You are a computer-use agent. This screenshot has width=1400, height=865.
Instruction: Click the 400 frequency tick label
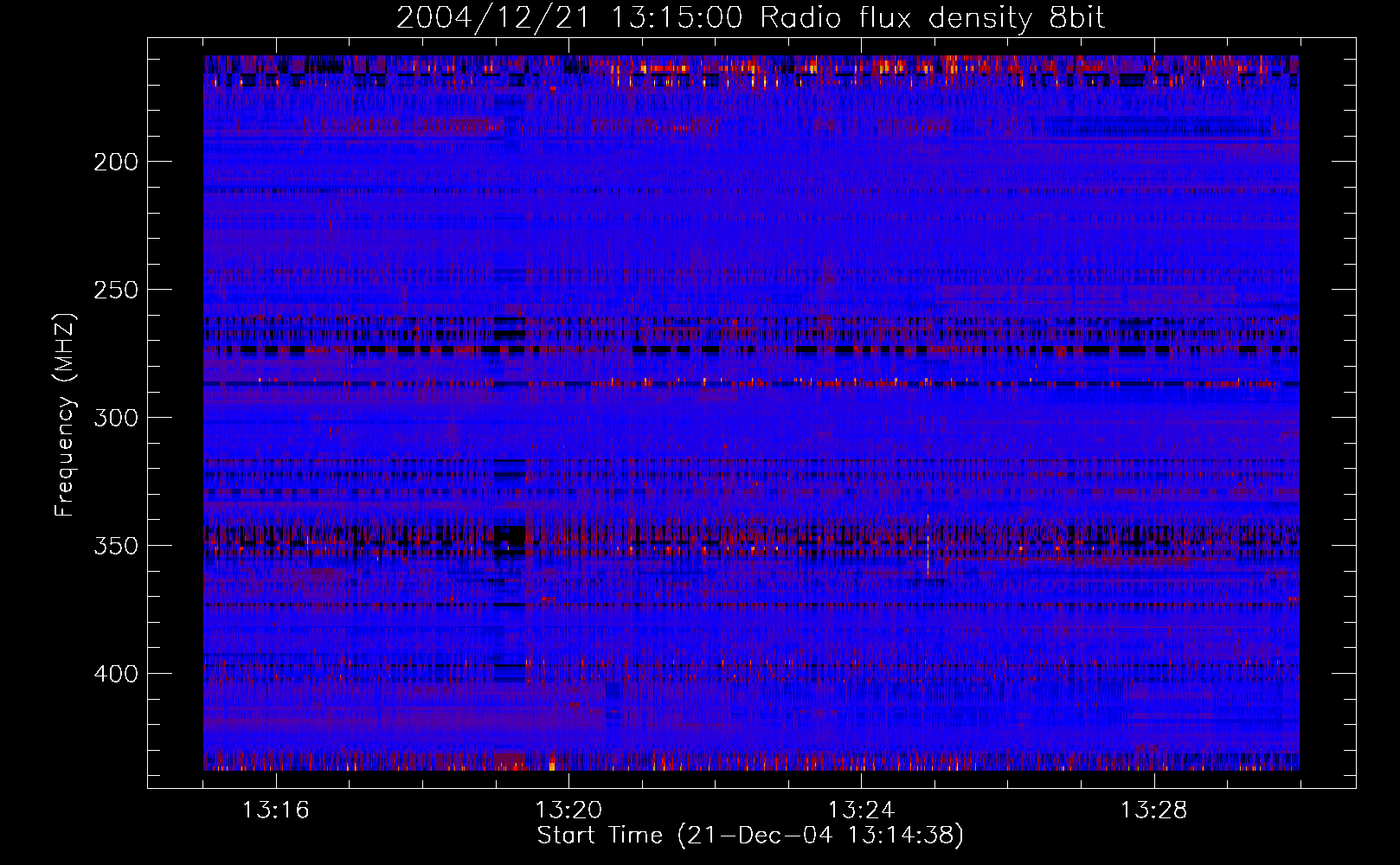click(116, 674)
